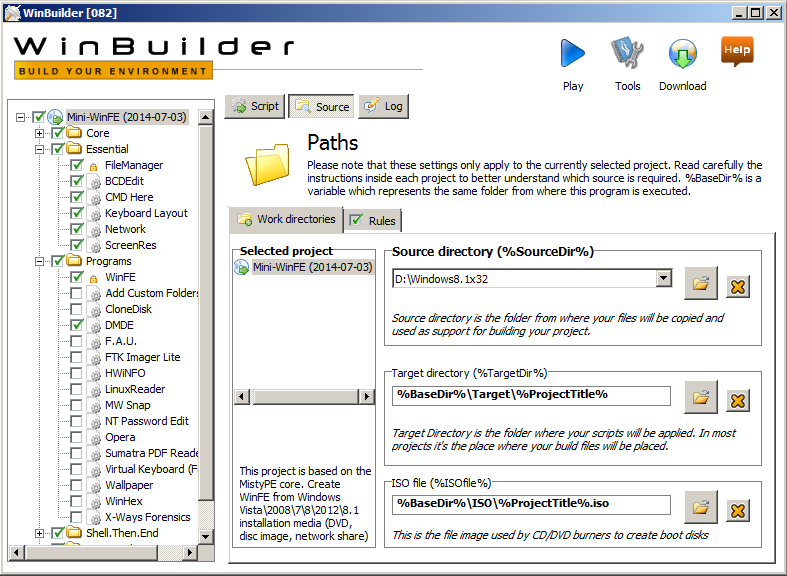Screen dimensions: 787x576
Task: Click the CloneDisk script gear icon
Action: point(94,310)
